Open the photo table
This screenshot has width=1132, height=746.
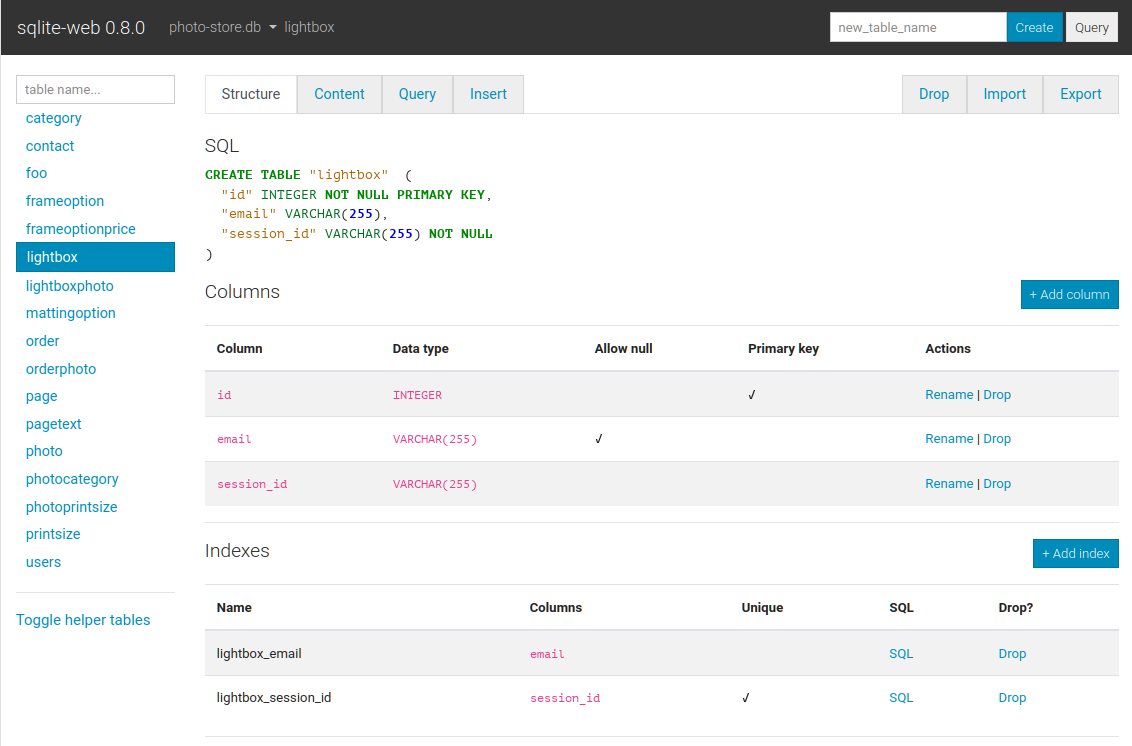(x=44, y=451)
